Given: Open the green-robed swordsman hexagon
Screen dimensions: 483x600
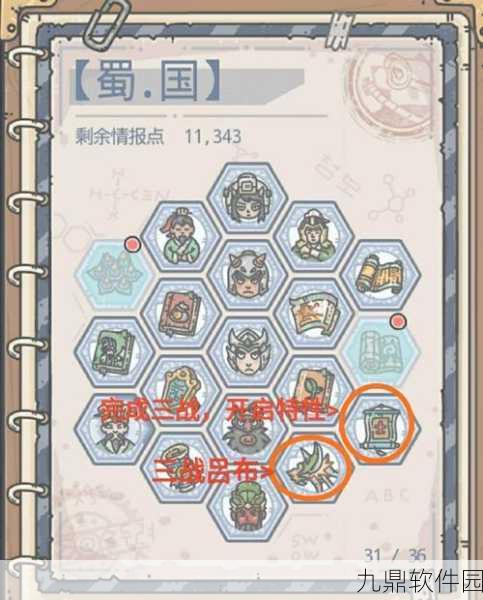Looking at the screenshot, I should [180, 237].
